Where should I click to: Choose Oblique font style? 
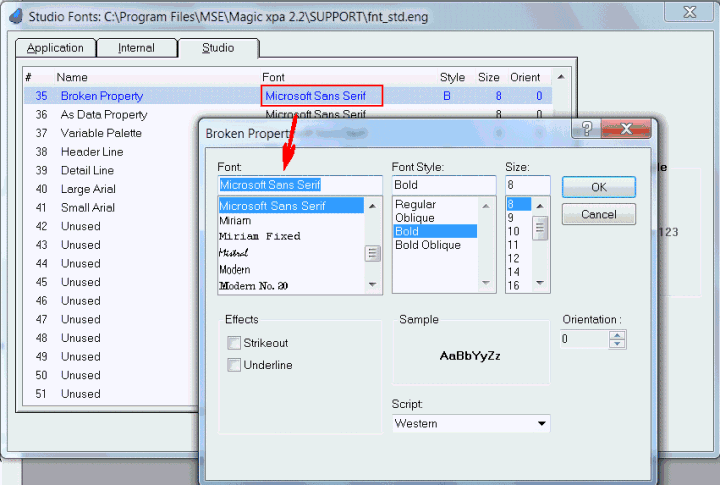pos(415,218)
